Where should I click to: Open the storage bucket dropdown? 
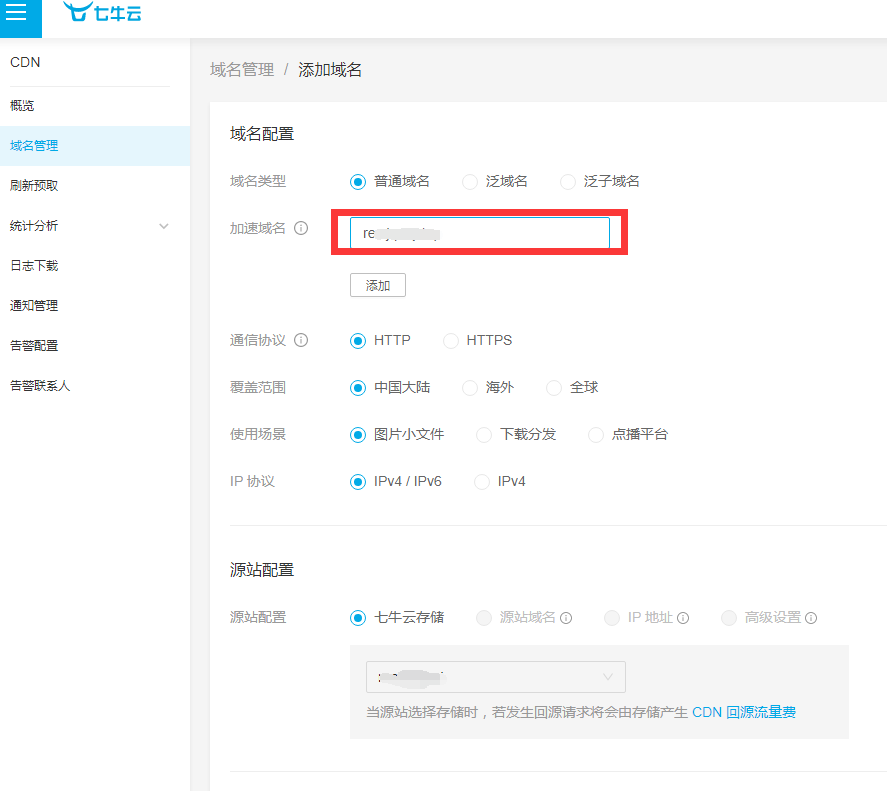pyautogui.click(x=495, y=677)
